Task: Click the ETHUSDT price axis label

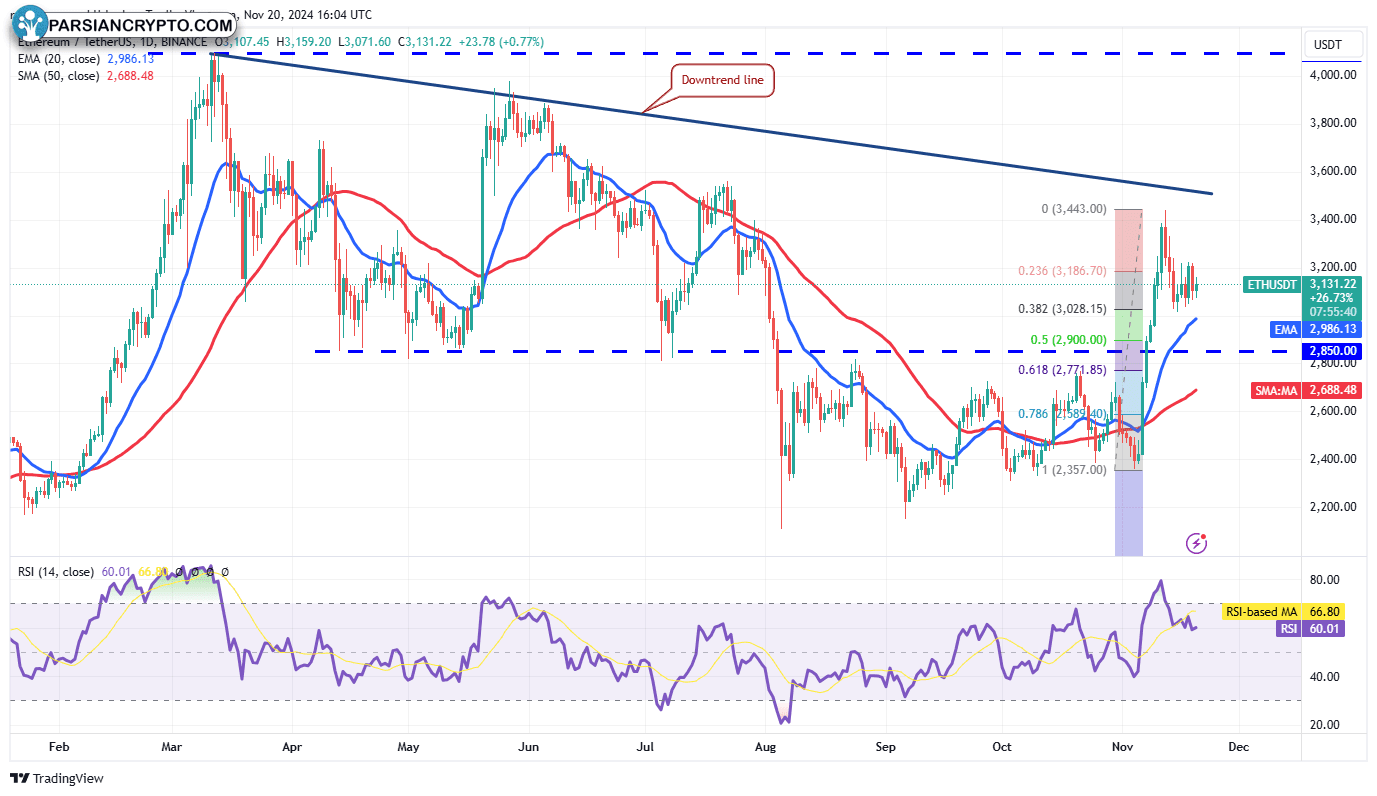Action: 1271,285
